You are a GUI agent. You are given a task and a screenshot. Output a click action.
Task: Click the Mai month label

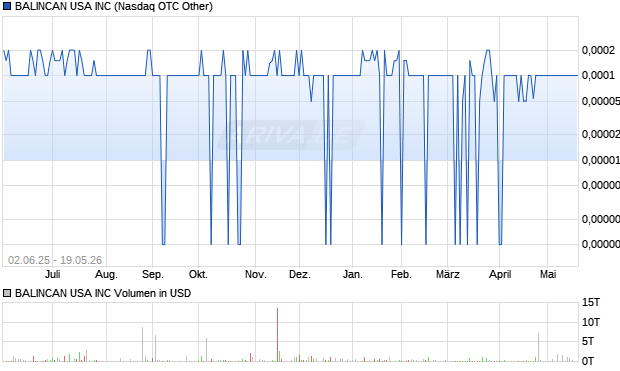tap(548, 274)
